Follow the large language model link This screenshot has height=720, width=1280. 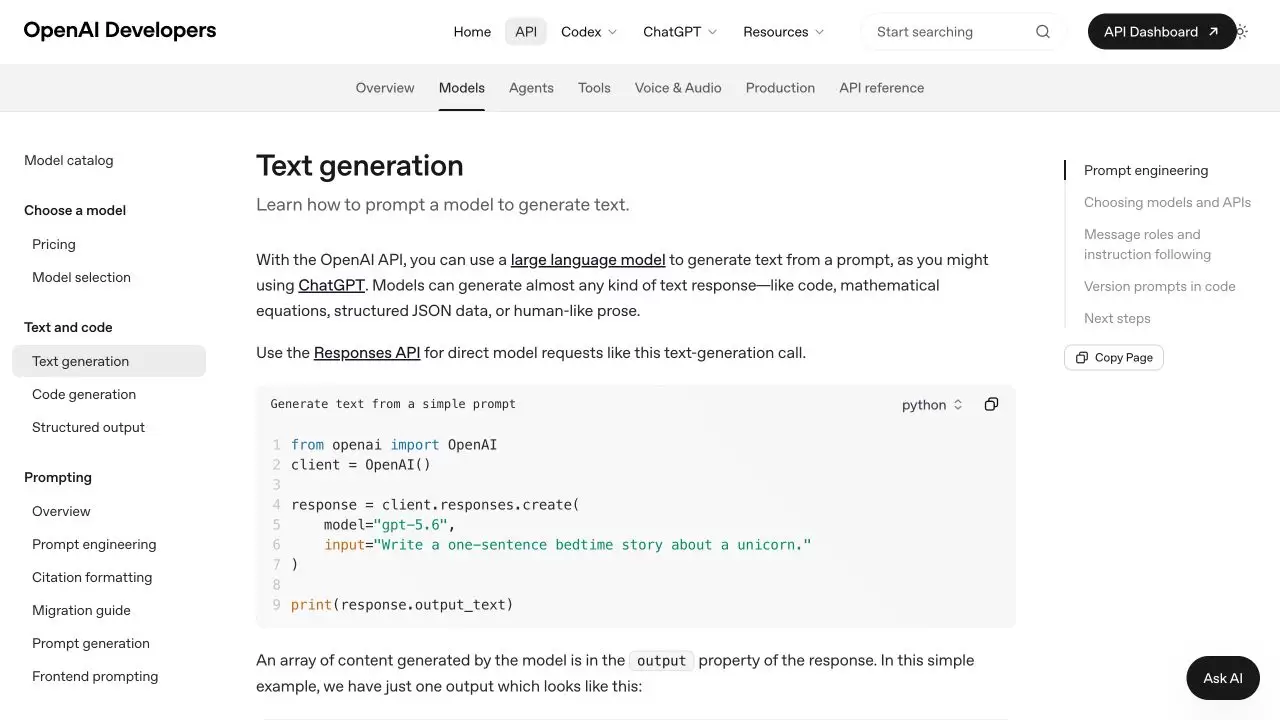(x=588, y=260)
